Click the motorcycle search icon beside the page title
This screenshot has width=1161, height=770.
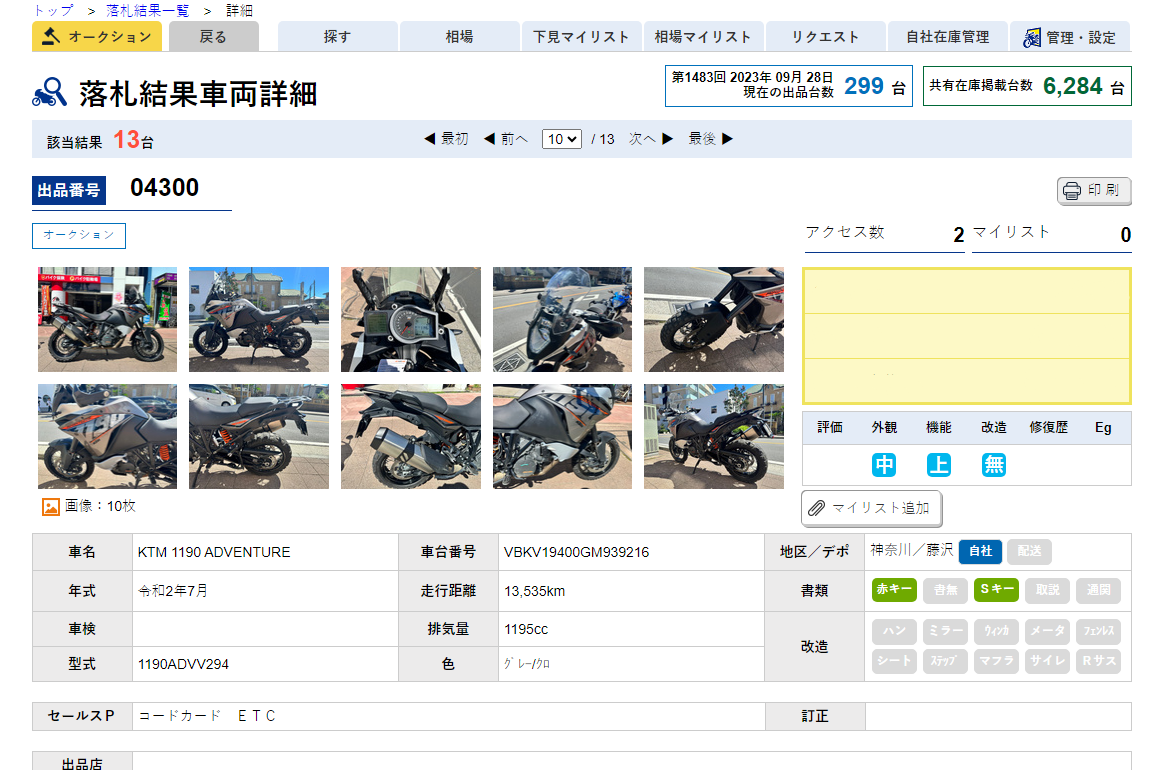pyautogui.click(x=50, y=93)
